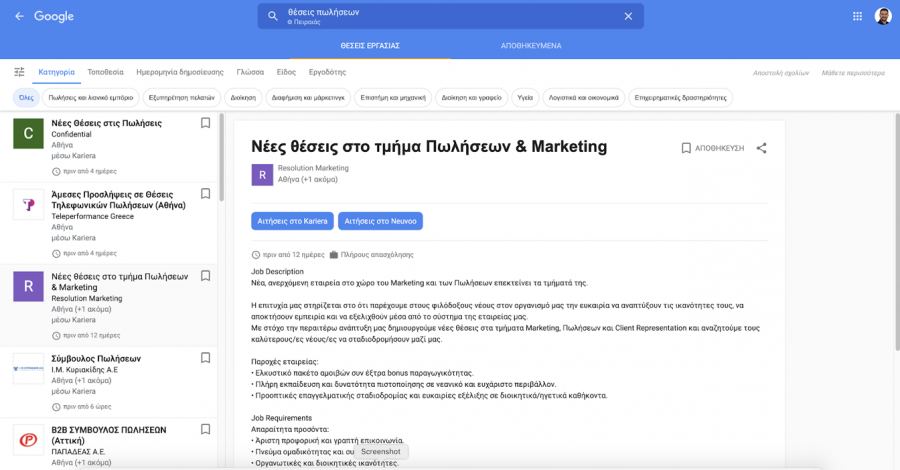900x470 pixels.
Task: Open the Teleperformance Greece job listing logo
Action: (x=28, y=205)
